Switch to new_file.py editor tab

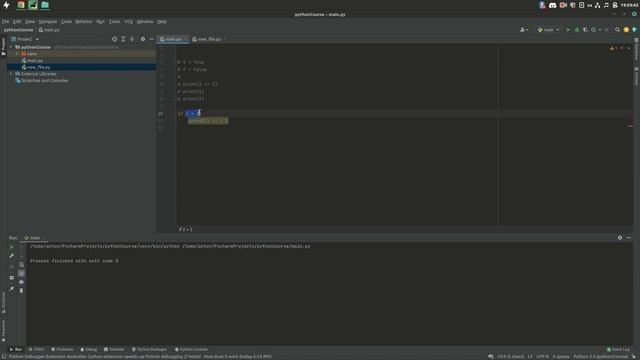209,39
